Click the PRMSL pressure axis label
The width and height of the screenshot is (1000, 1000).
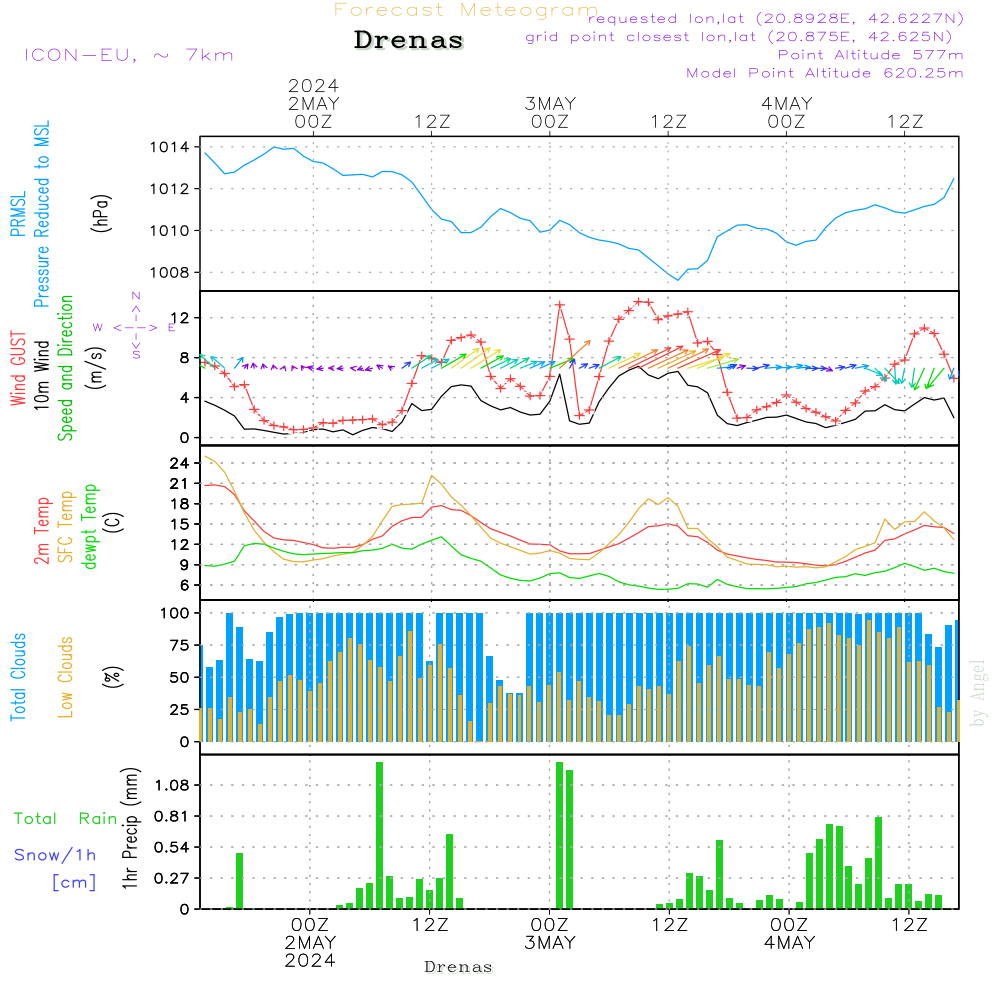pos(18,210)
